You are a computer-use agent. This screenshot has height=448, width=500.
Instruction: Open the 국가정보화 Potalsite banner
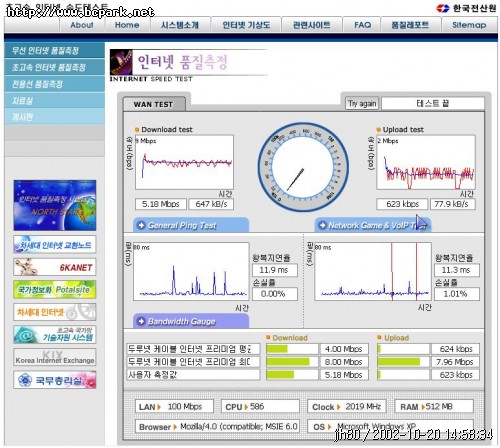[x=55, y=289]
